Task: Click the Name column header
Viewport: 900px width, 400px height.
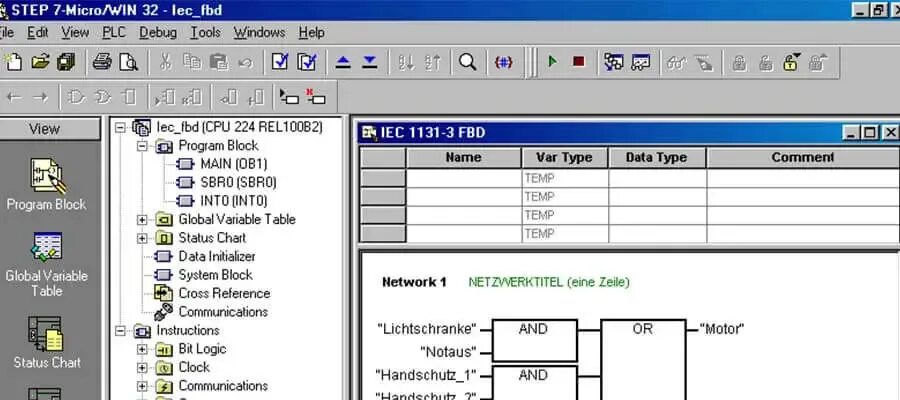Action: click(464, 157)
